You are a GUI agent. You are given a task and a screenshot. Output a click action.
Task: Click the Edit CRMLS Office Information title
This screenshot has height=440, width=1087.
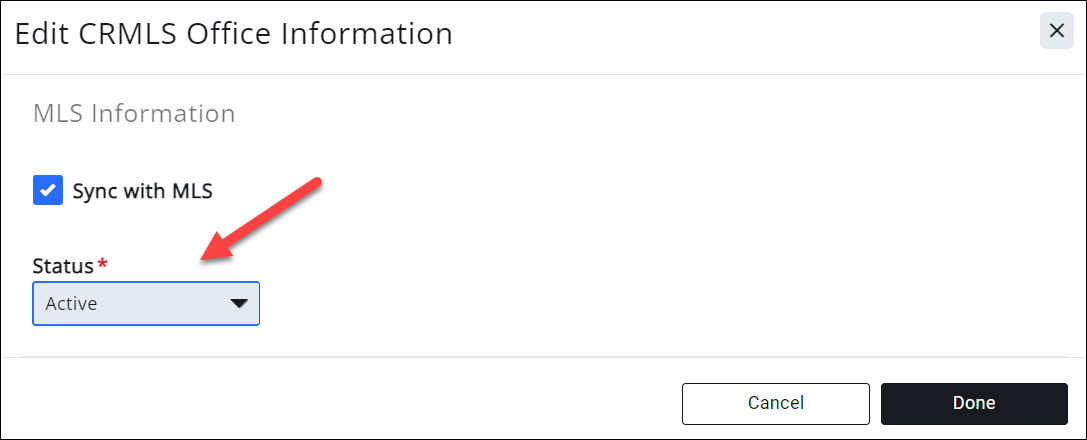point(233,34)
